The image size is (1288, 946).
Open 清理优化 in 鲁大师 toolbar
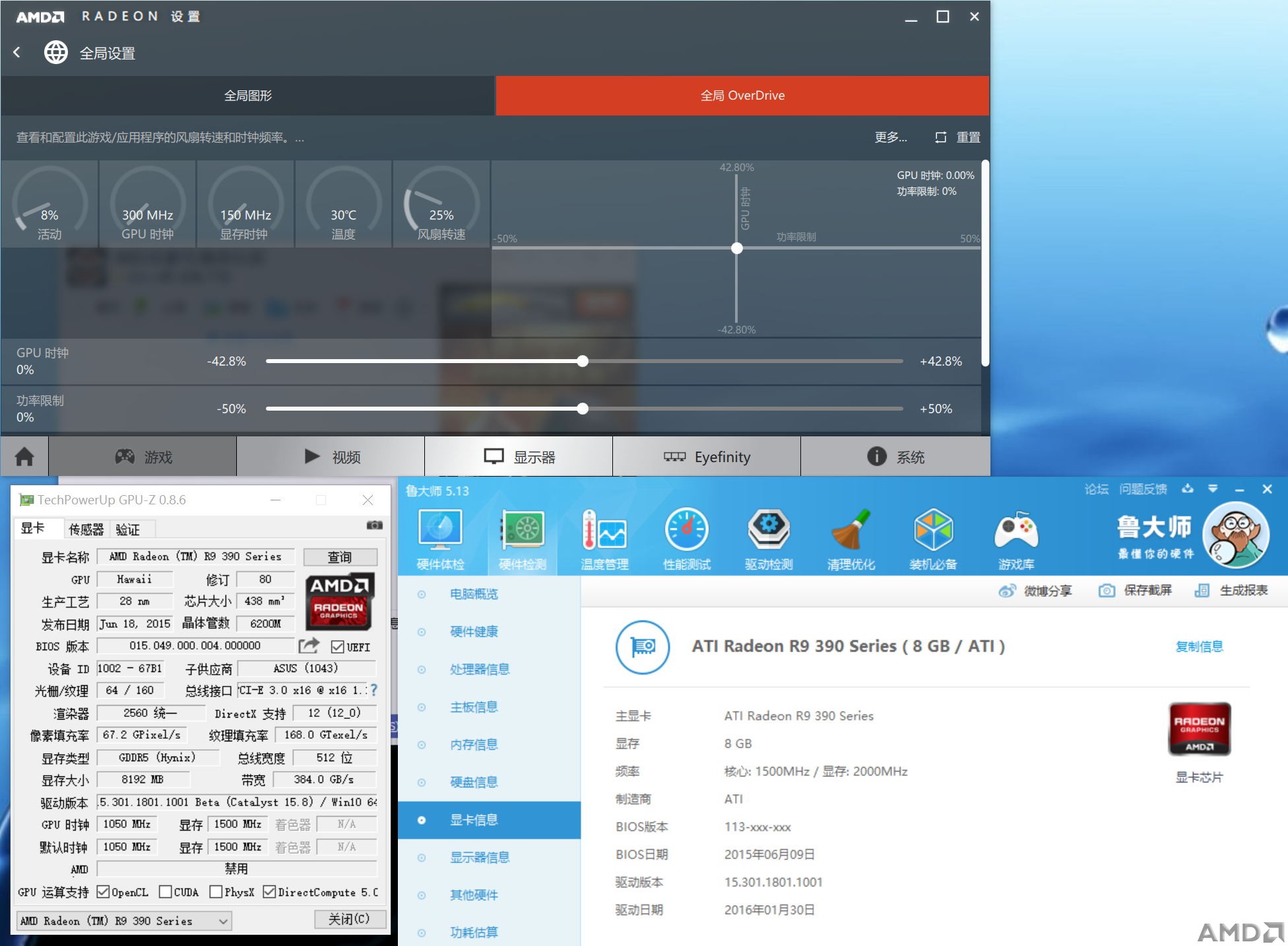pyautogui.click(x=851, y=540)
